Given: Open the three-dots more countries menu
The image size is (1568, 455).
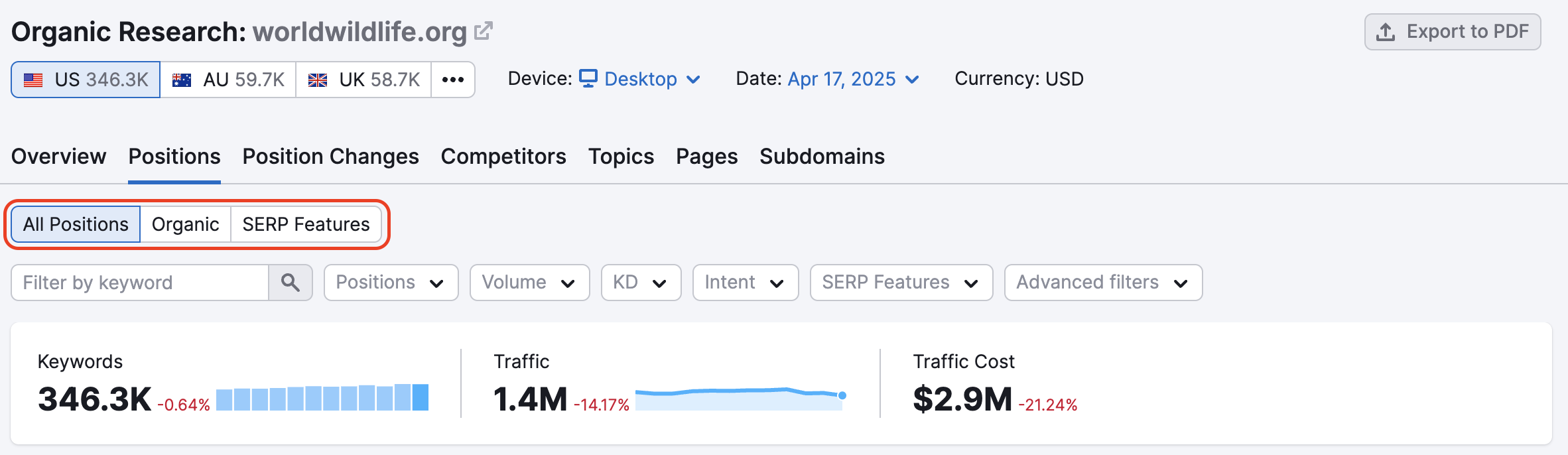Looking at the screenshot, I should pyautogui.click(x=453, y=80).
